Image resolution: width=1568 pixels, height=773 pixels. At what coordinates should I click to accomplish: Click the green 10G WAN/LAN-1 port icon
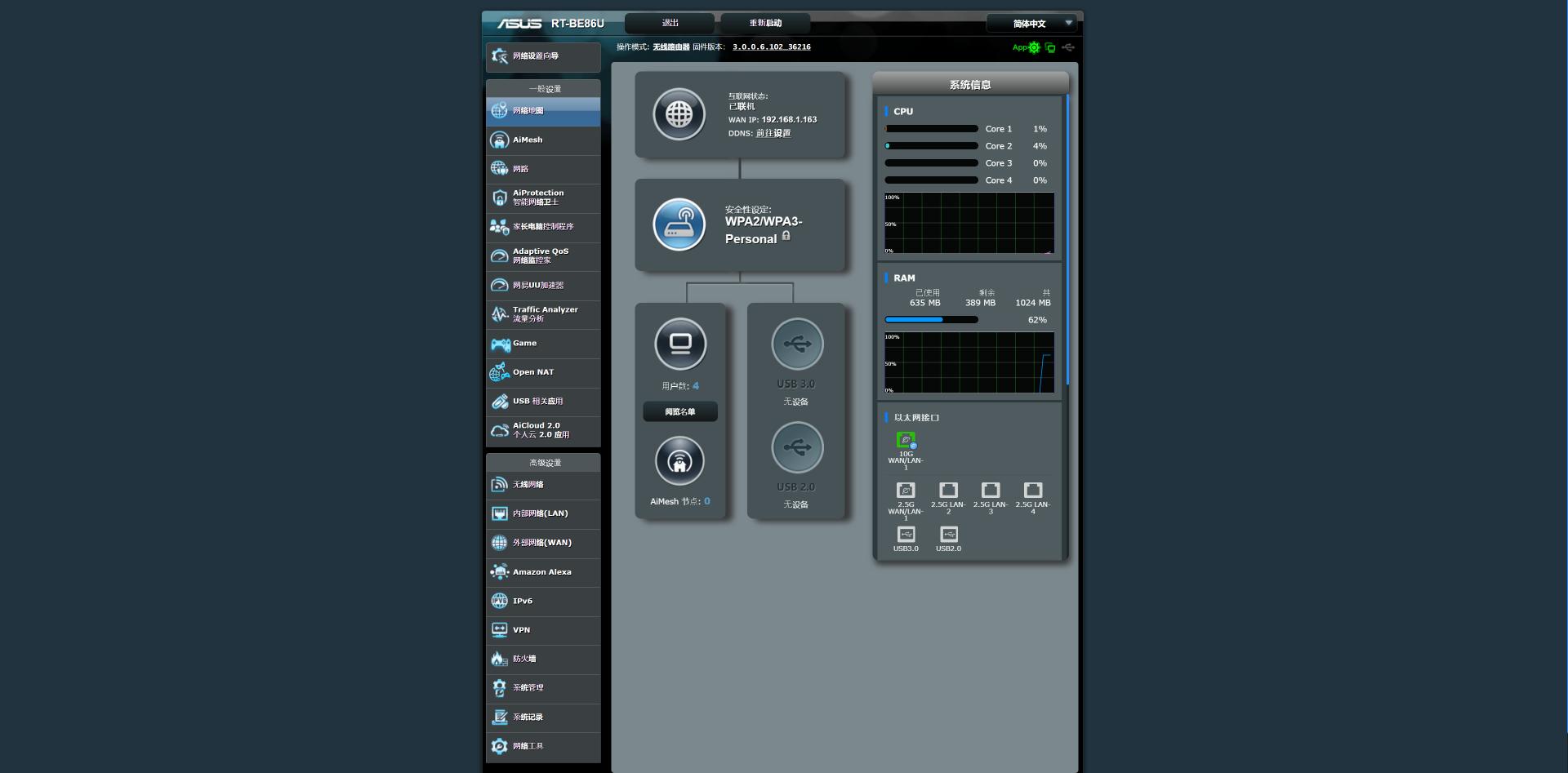906,440
